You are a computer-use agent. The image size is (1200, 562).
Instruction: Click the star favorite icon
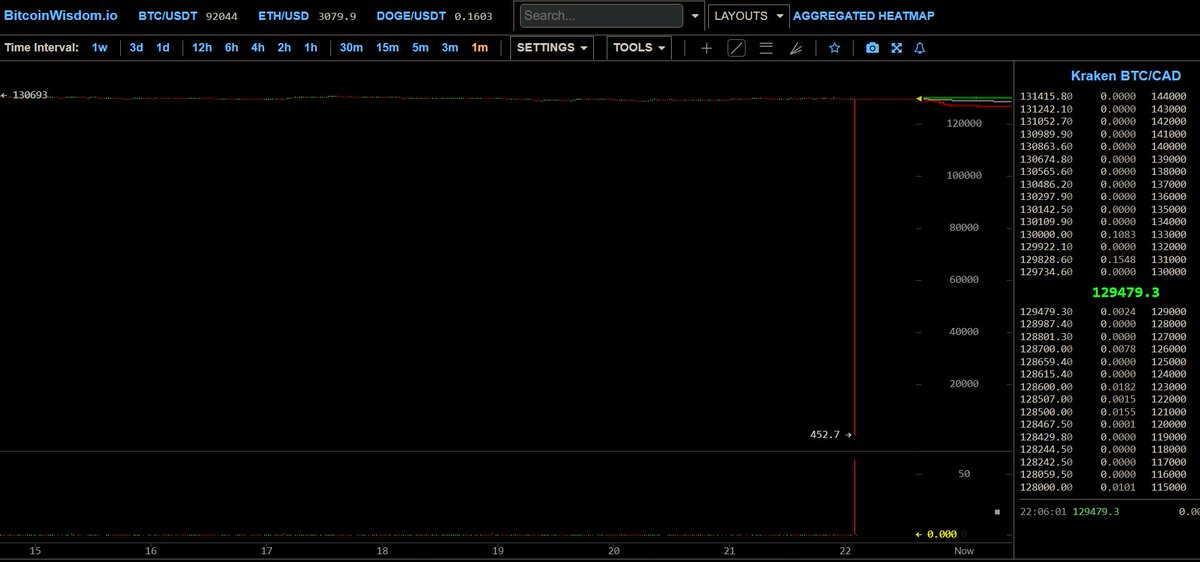click(834, 48)
